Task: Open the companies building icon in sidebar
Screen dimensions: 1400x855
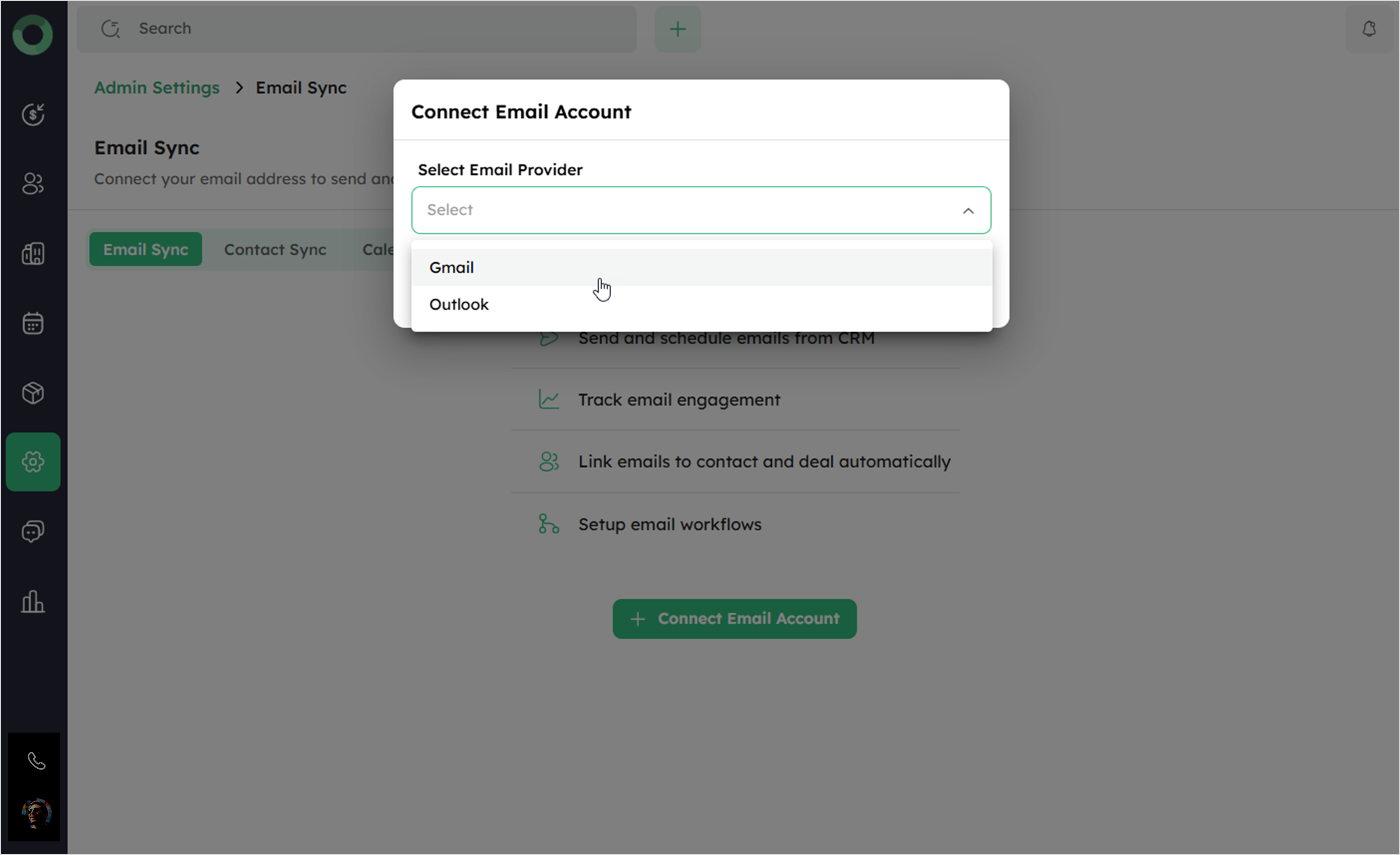Action: (x=33, y=253)
